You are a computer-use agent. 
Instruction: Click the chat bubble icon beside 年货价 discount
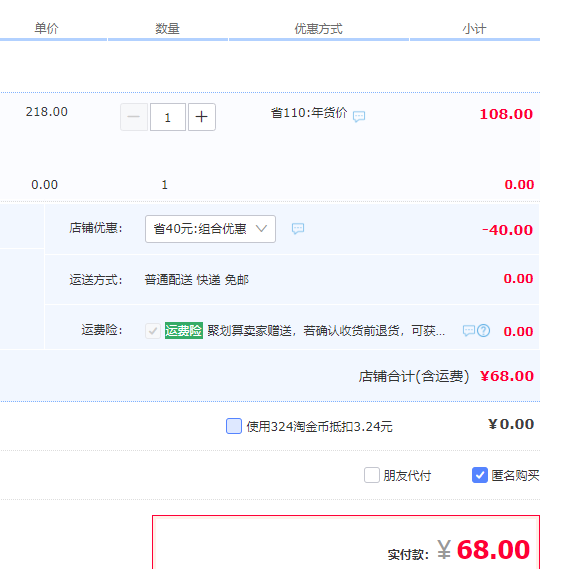point(359,116)
